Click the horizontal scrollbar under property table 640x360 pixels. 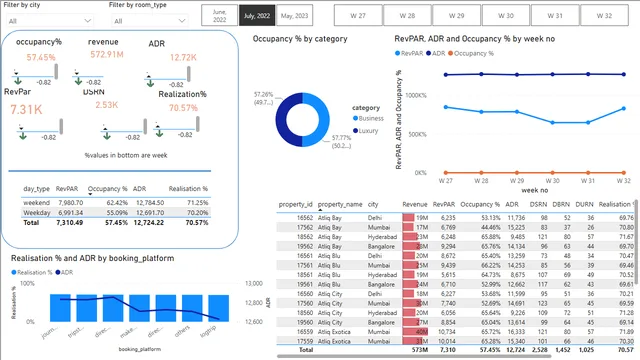414,356
